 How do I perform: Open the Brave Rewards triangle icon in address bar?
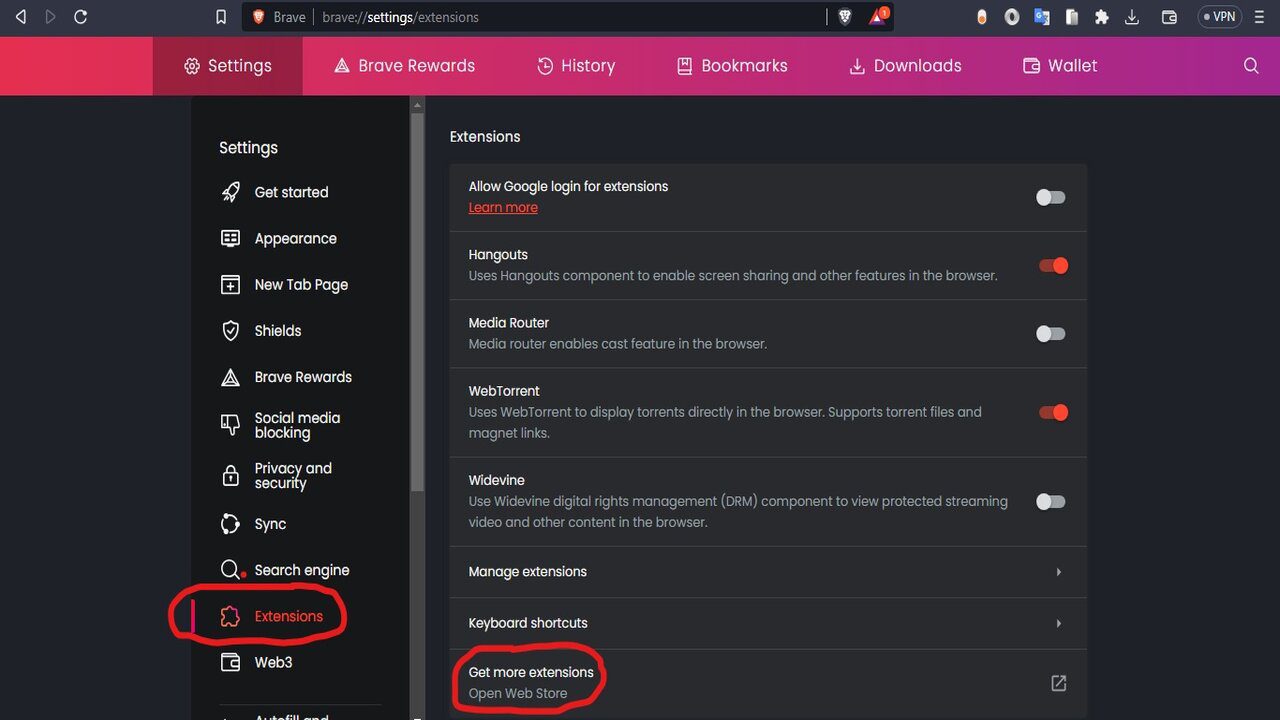[x=877, y=17]
